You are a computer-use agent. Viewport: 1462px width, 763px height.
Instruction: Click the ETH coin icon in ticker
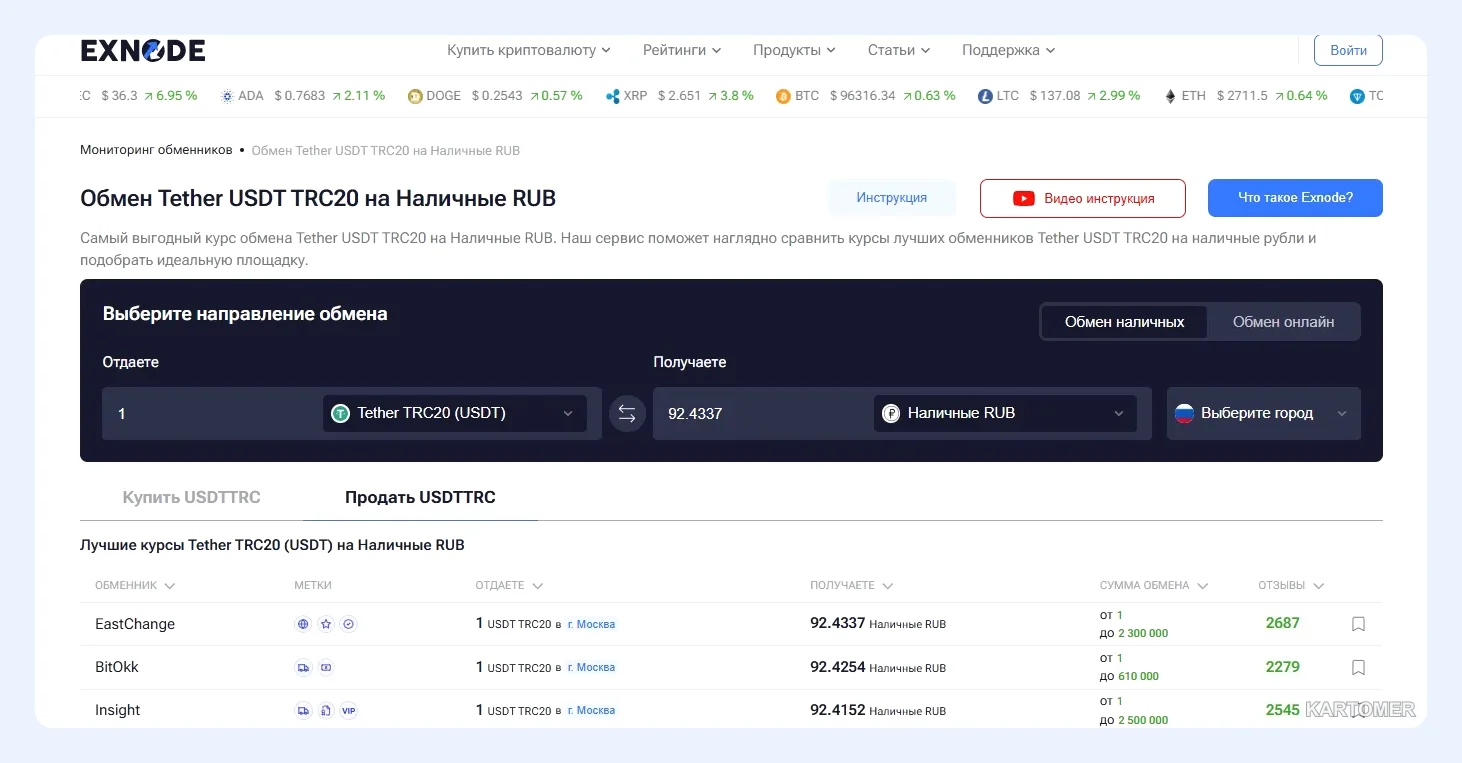pyautogui.click(x=1171, y=96)
